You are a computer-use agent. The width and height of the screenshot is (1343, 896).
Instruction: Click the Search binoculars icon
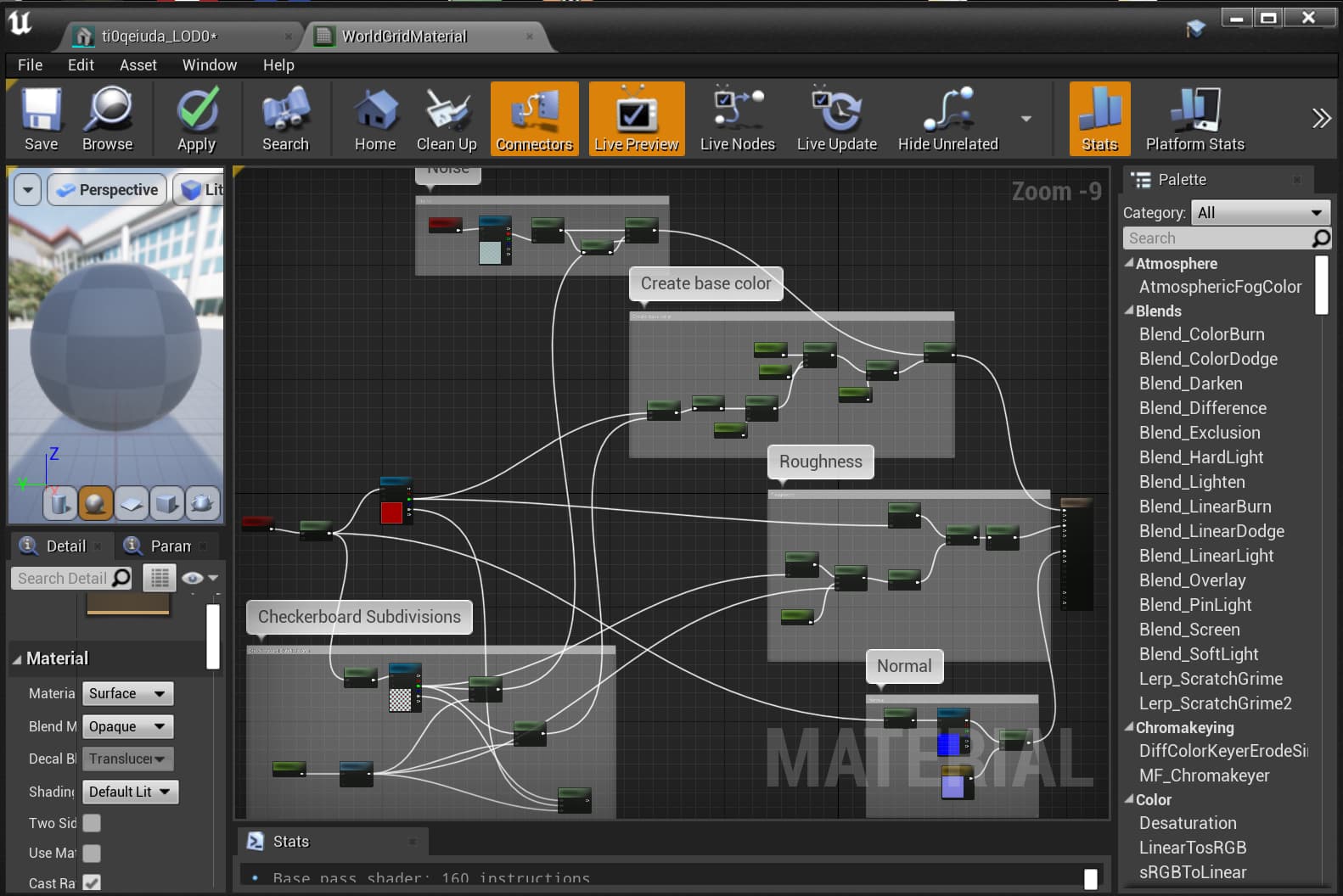click(x=285, y=119)
